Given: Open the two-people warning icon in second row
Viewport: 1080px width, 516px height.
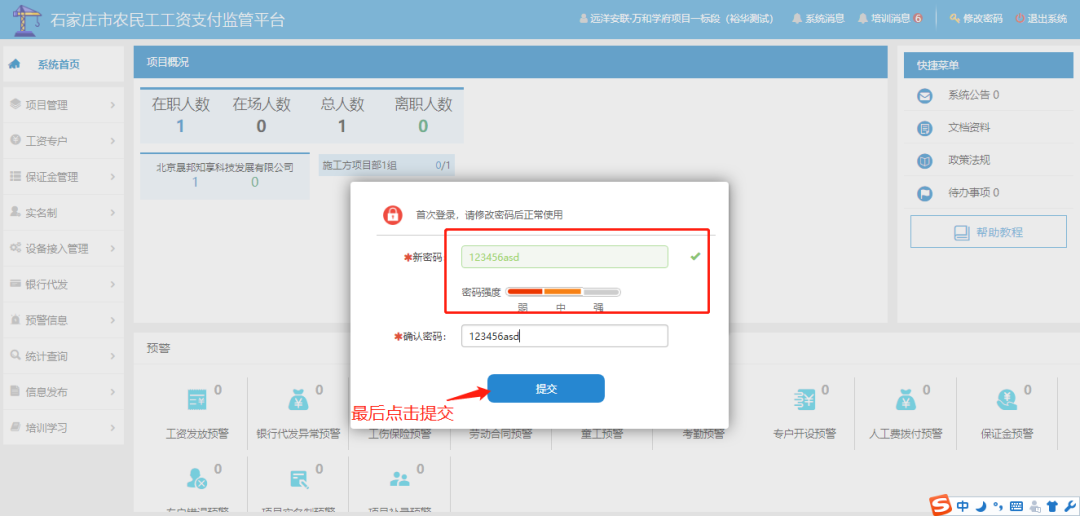Looking at the screenshot, I should (399, 478).
